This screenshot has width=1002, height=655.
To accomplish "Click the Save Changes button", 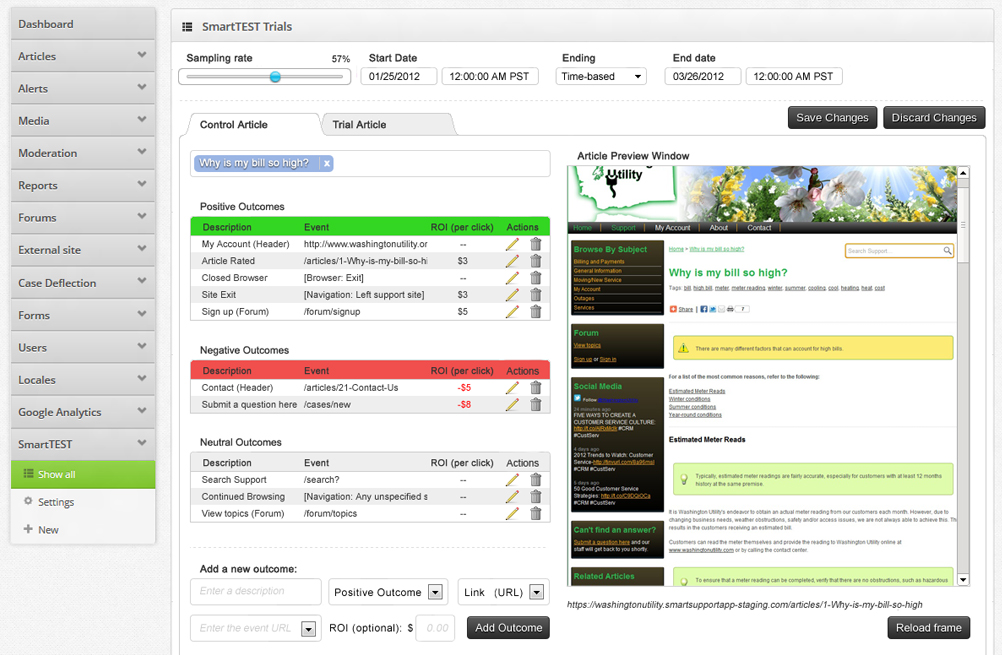I will pyautogui.click(x=832, y=117).
